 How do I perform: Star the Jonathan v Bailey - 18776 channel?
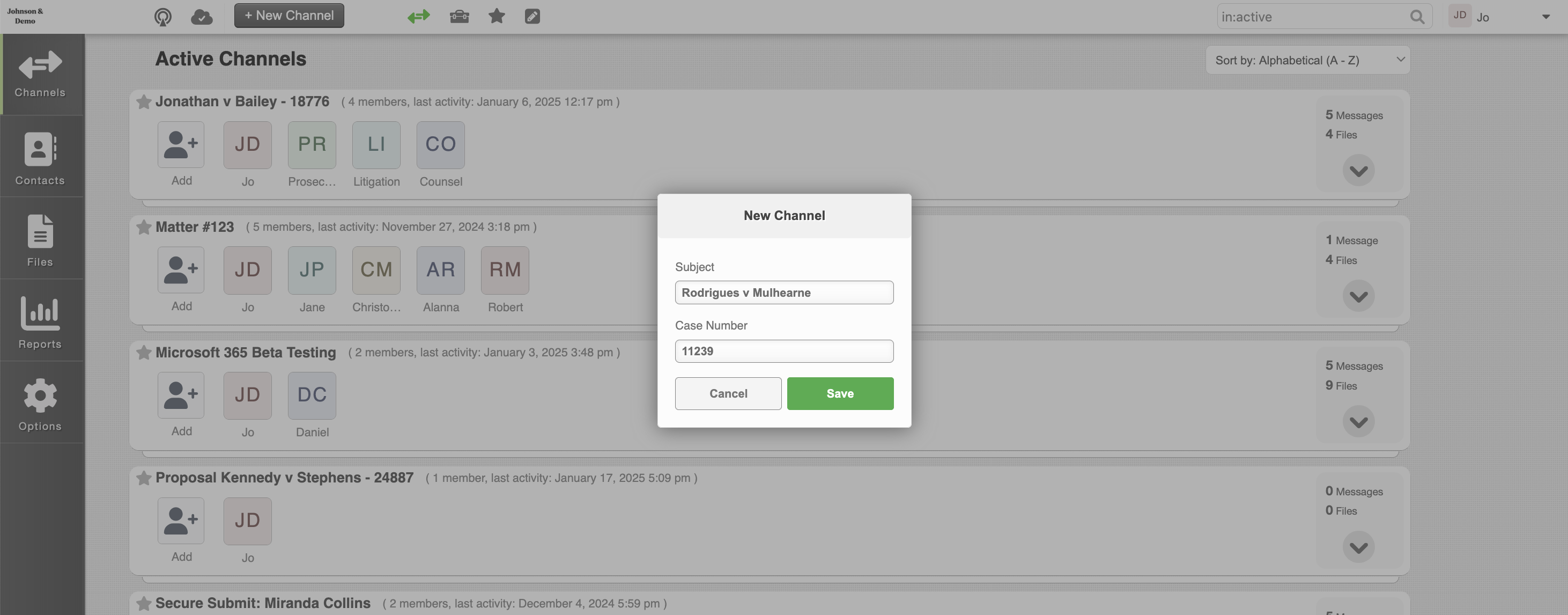pos(144,101)
